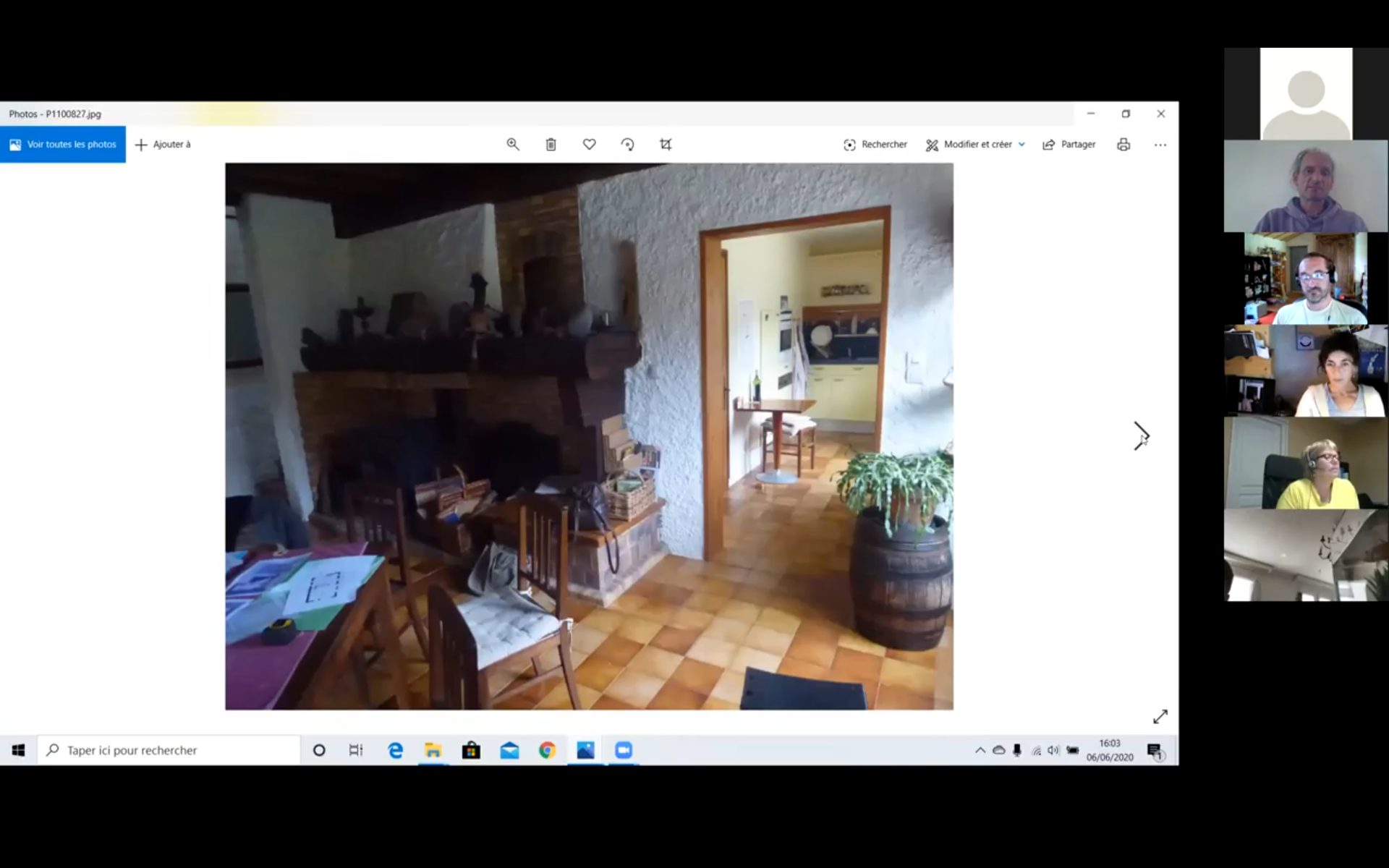Open the three-dots more menu

click(1160, 145)
